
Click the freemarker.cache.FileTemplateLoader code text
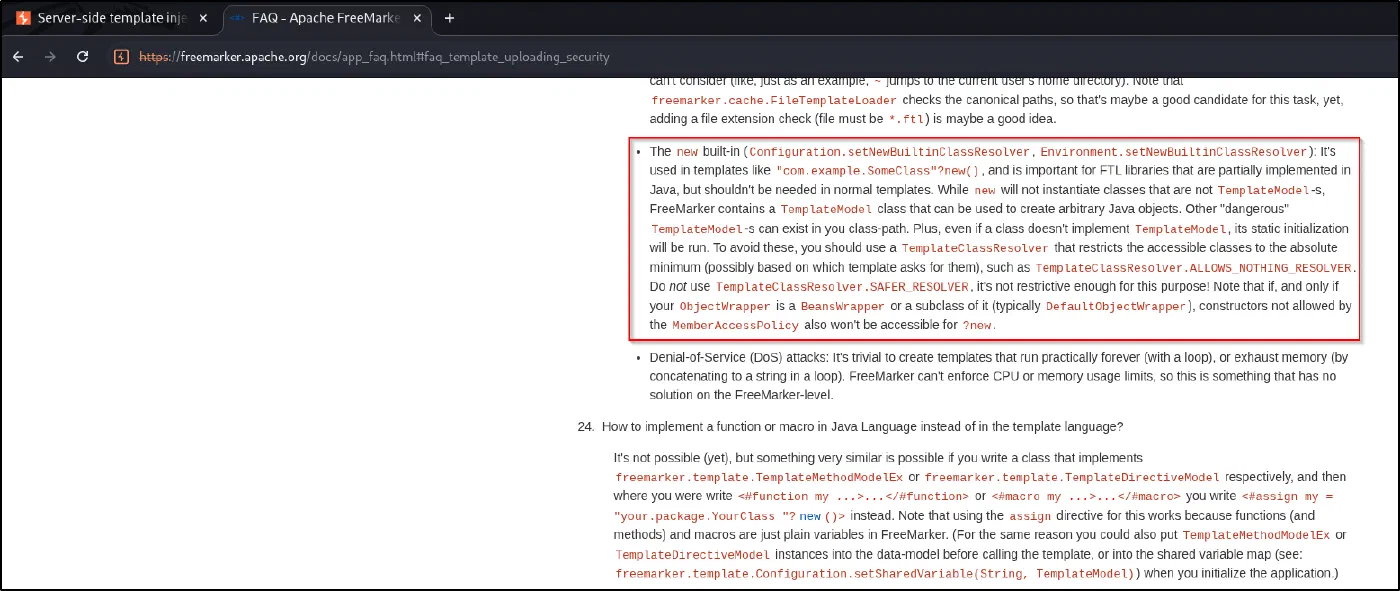click(x=774, y=100)
